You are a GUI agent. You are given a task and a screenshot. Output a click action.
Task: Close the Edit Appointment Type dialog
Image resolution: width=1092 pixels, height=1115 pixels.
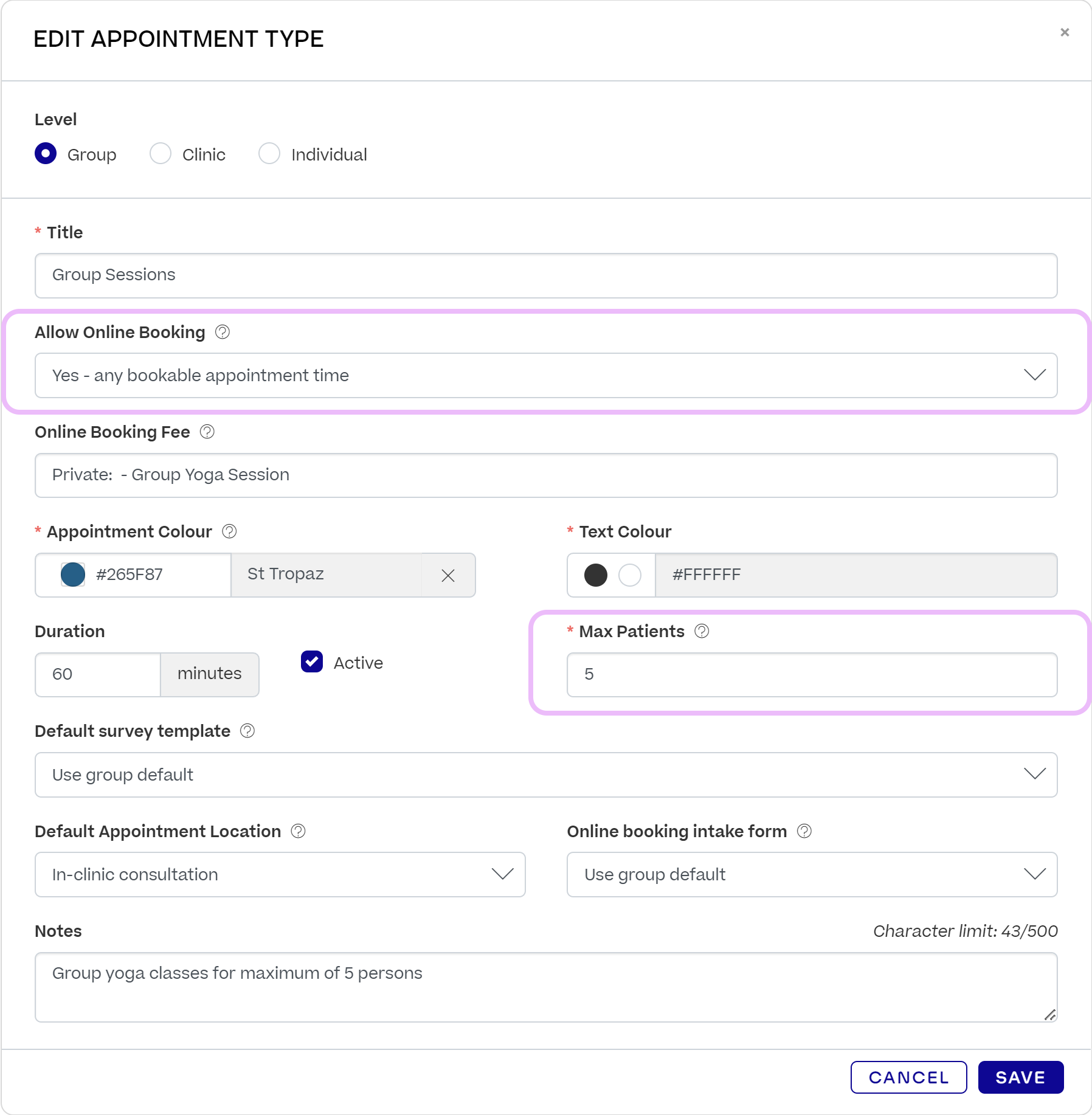(x=1065, y=32)
